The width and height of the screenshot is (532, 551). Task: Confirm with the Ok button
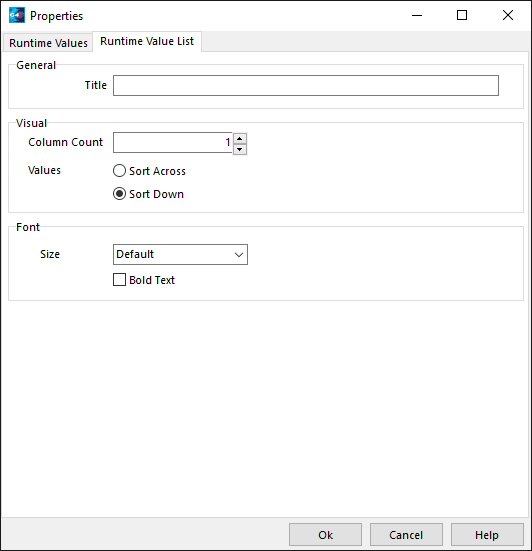[x=325, y=535]
